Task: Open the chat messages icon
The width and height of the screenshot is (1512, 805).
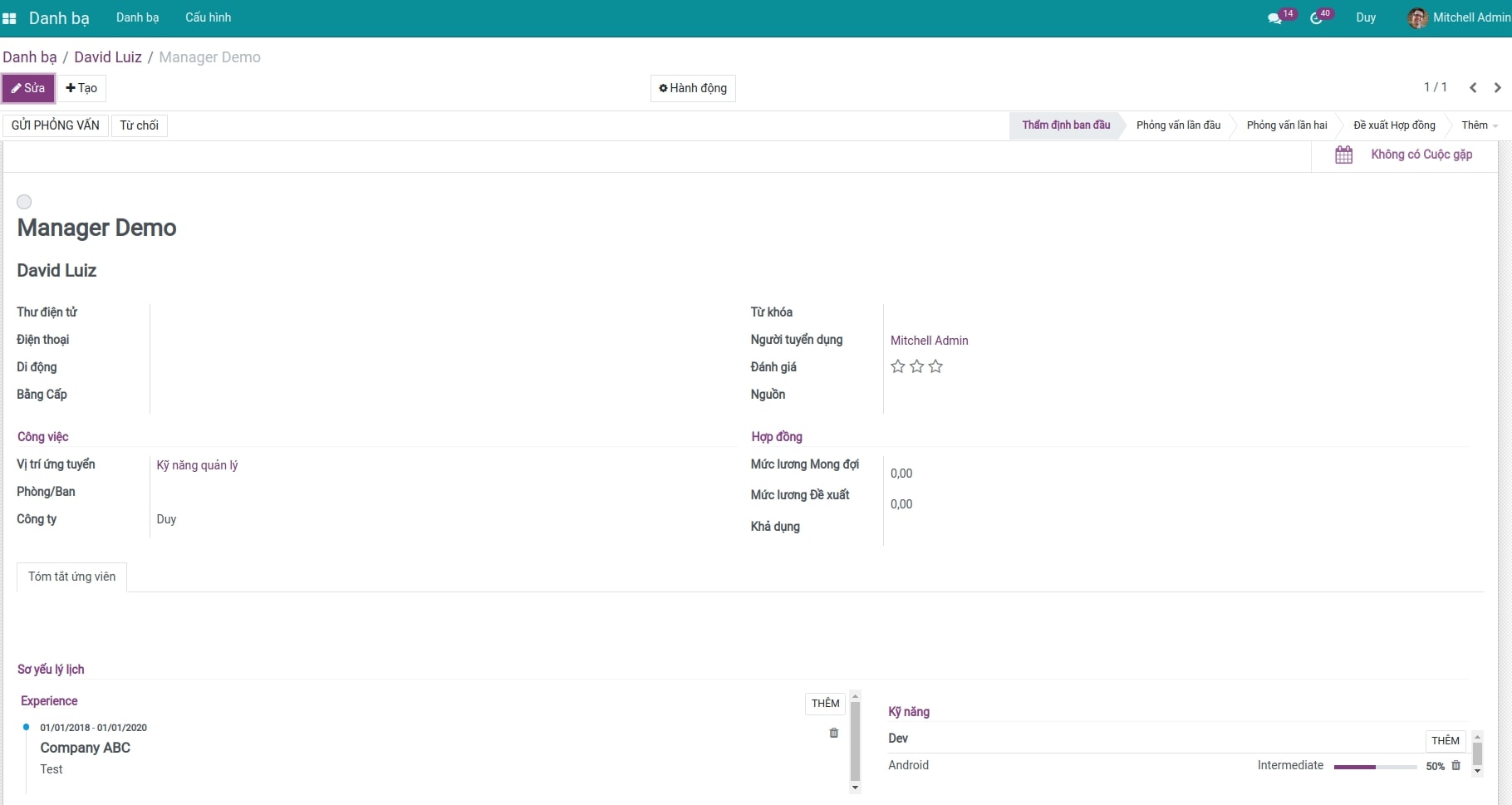Action: tap(1274, 18)
